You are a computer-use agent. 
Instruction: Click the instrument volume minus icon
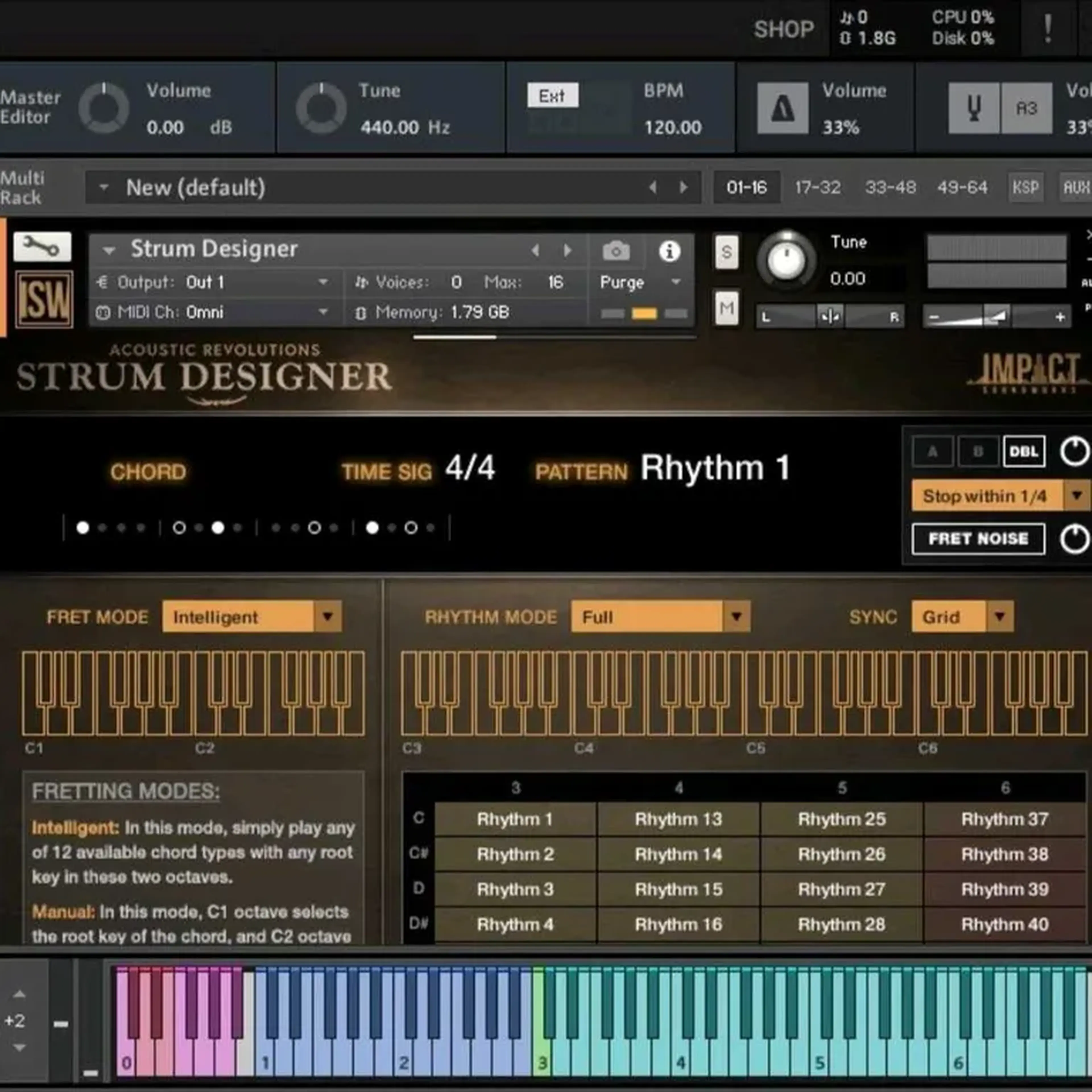click(x=934, y=317)
